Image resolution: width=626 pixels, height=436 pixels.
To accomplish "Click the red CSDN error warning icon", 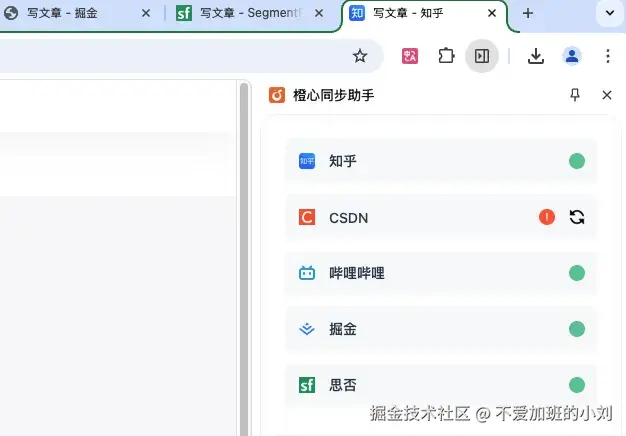I will click(x=547, y=217).
